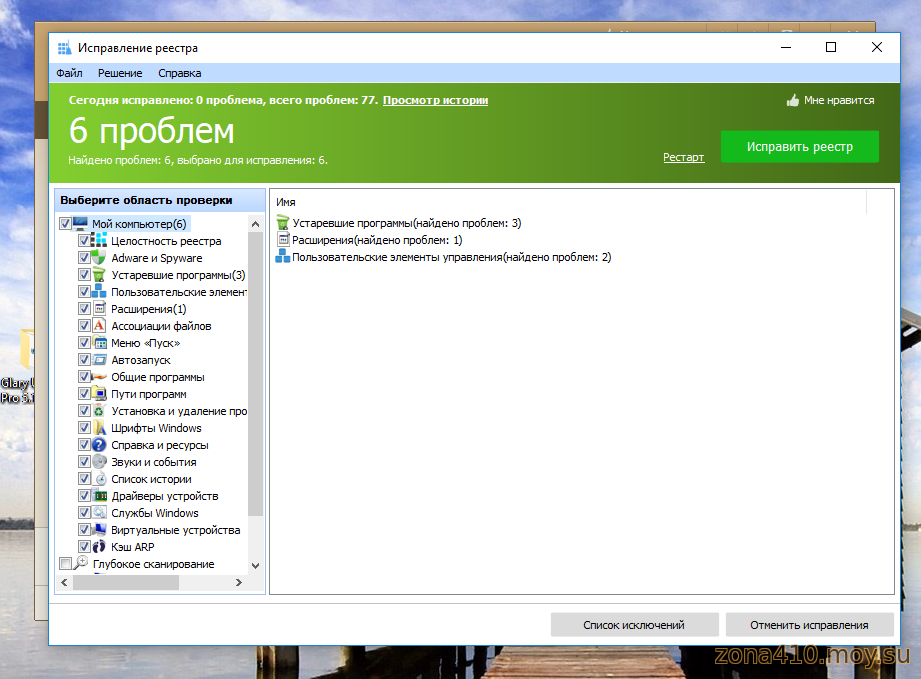921x679 pixels.
Task: Click the Справка и ресурсы question mark icon
Action: click(99, 445)
